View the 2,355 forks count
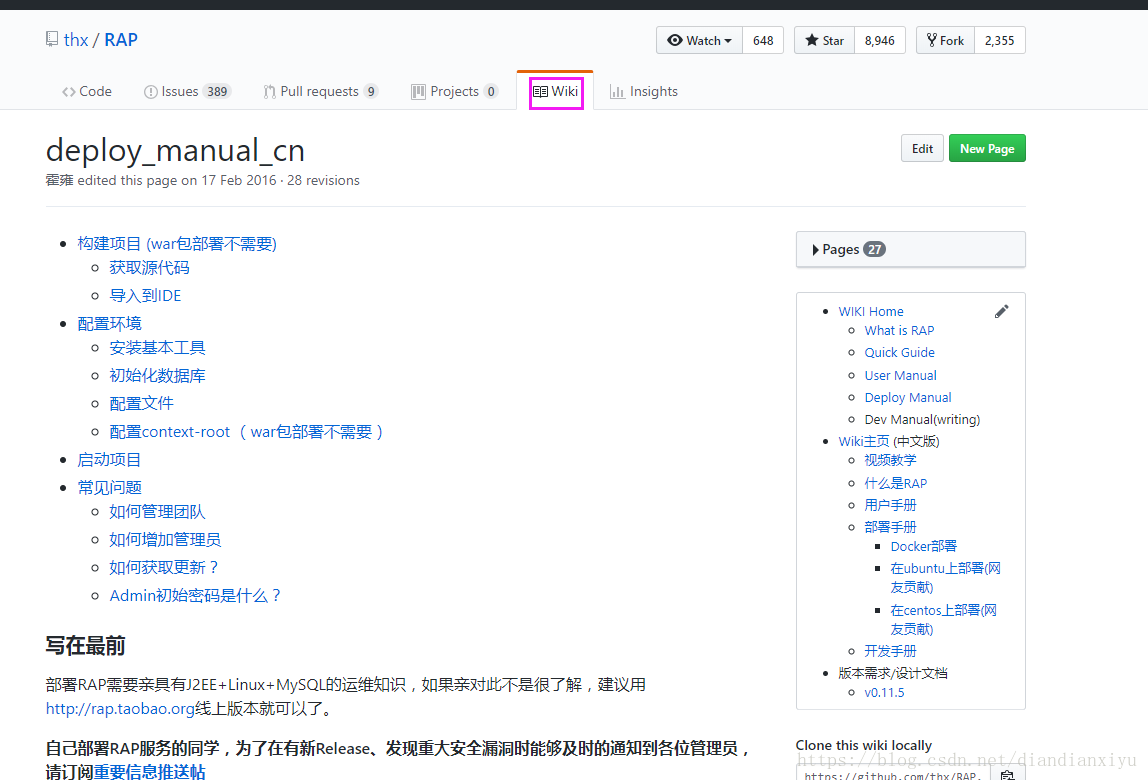This screenshot has height=780, width=1148. (999, 40)
